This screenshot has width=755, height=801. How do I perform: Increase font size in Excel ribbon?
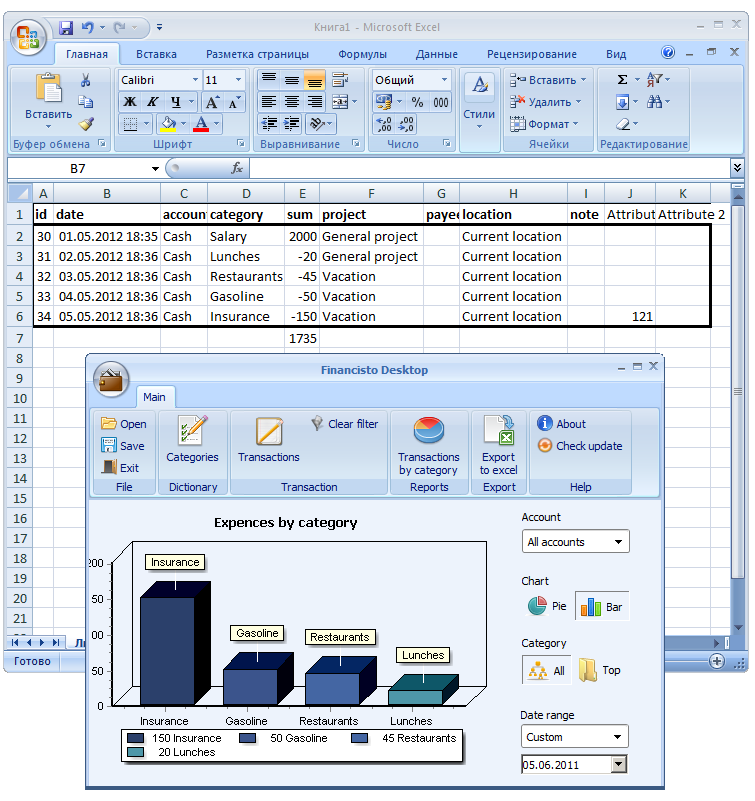(x=213, y=102)
